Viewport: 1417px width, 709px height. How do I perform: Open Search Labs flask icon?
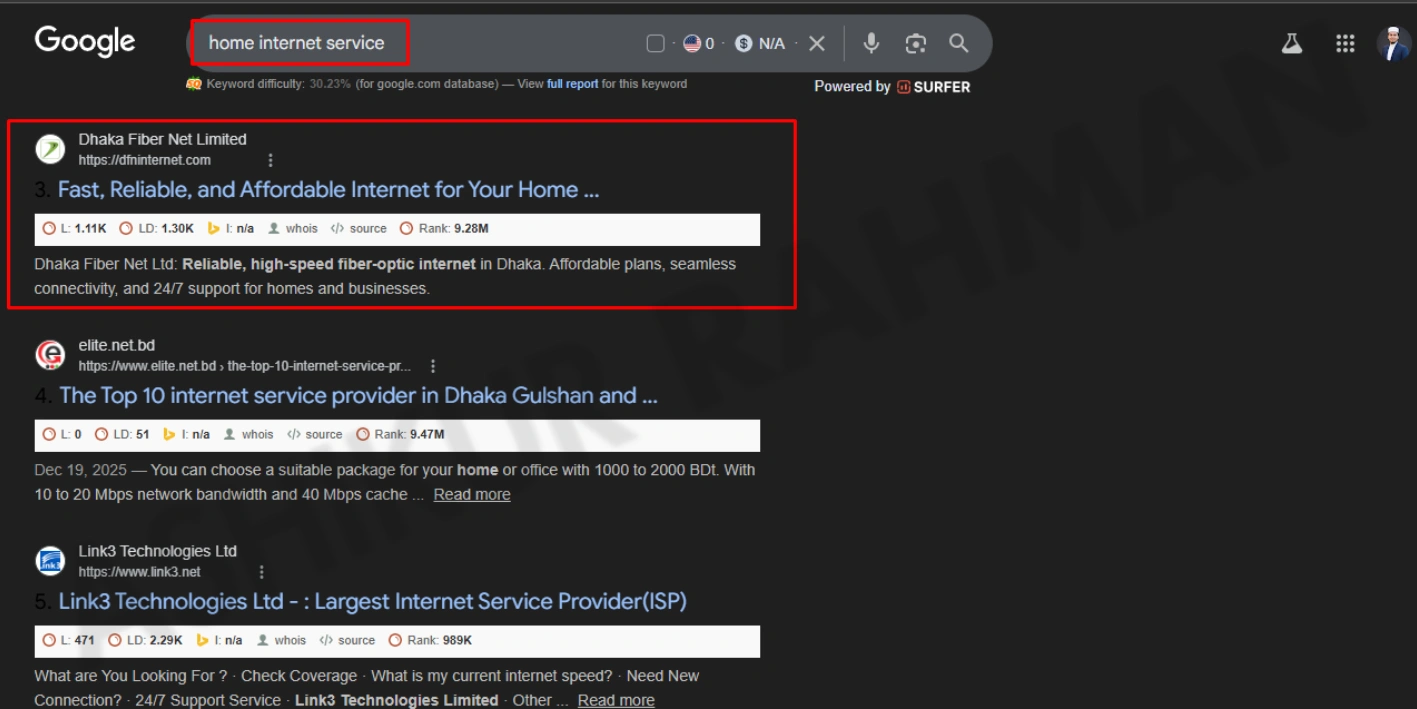point(1292,43)
